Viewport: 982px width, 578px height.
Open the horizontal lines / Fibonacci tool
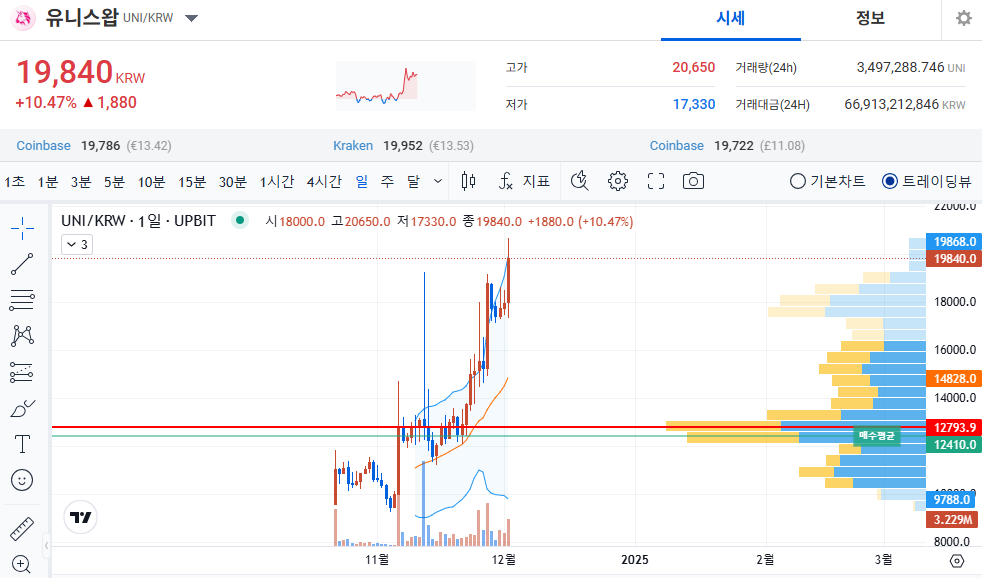pyautogui.click(x=22, y=301)
